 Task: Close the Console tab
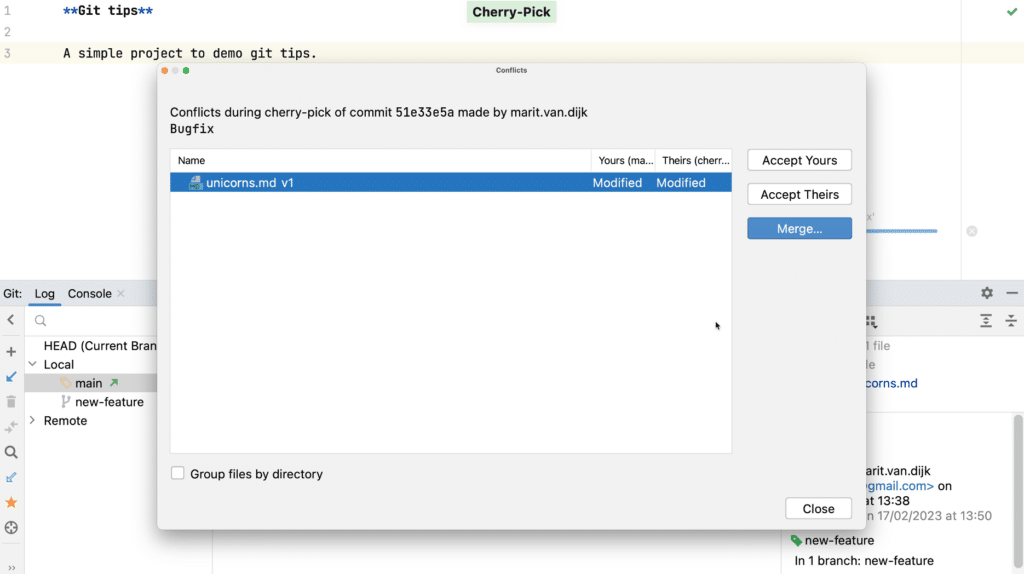(x=121, y=294)
